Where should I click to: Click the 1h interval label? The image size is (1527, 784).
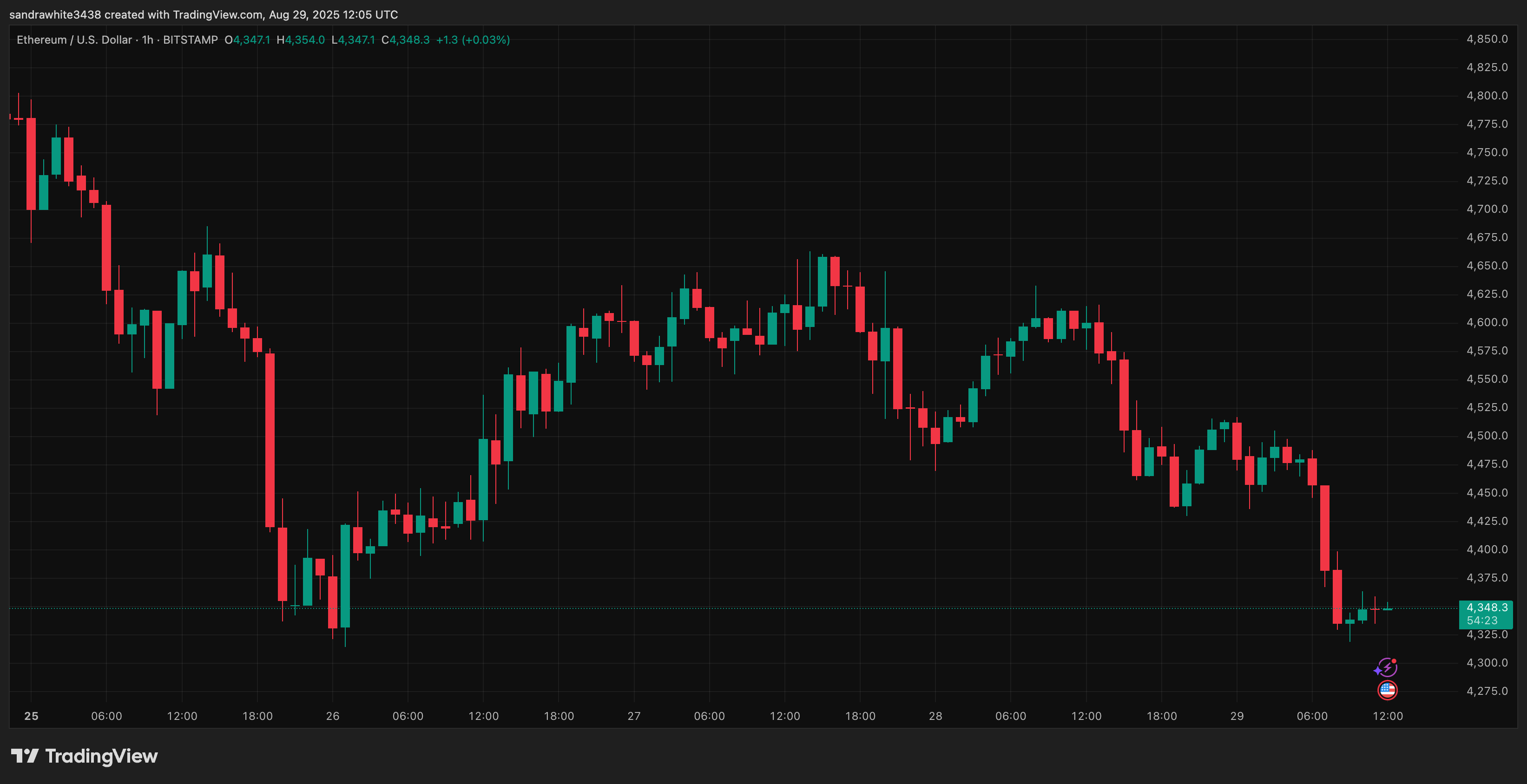tap(148, 39)
